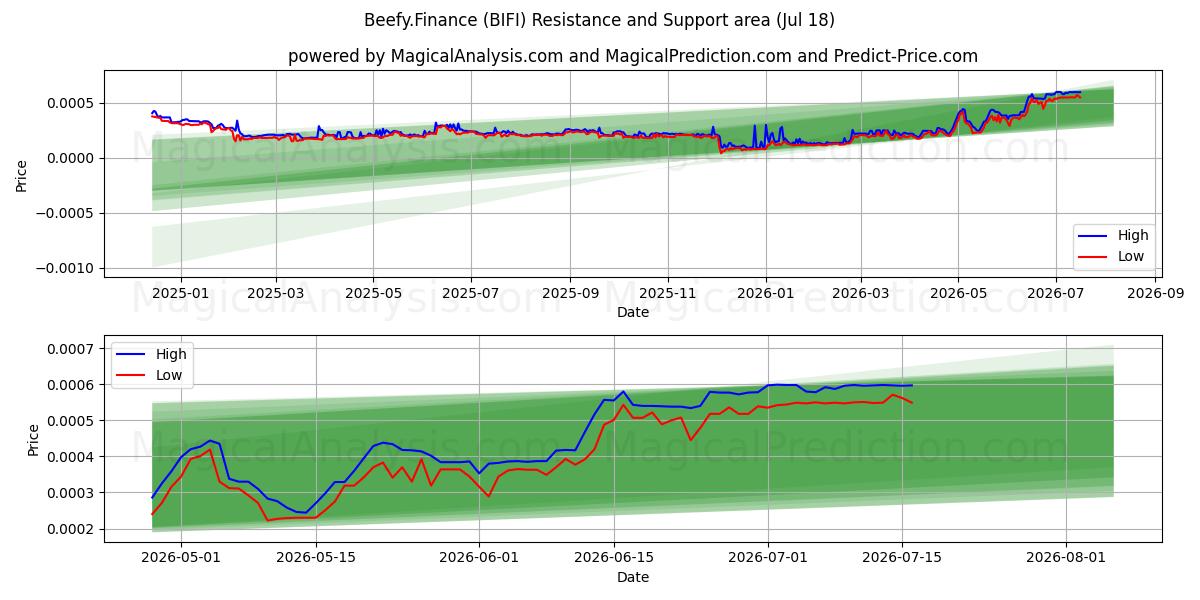Click the '2026-06-01' date tick on bottom chart
1200x600 pixels.
click(x=479, y=559)
